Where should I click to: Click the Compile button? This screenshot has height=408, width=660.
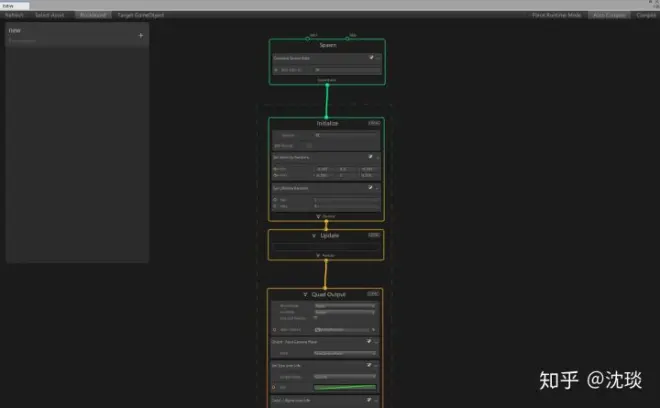pos(646,15)
